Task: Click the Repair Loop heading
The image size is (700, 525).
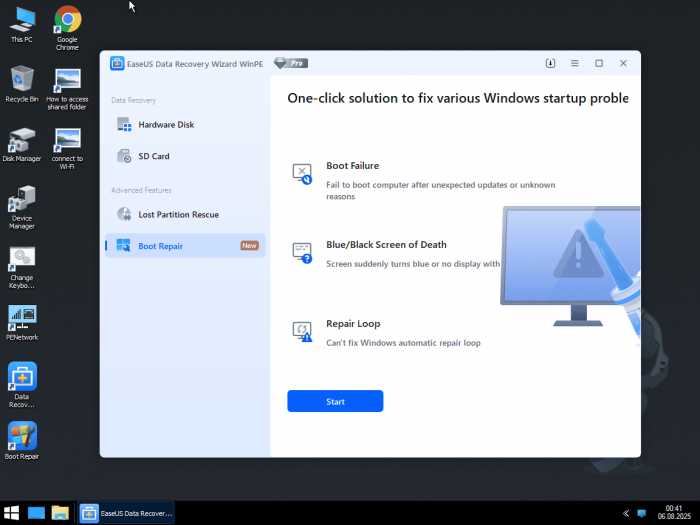Action: (x=353, y=324)
